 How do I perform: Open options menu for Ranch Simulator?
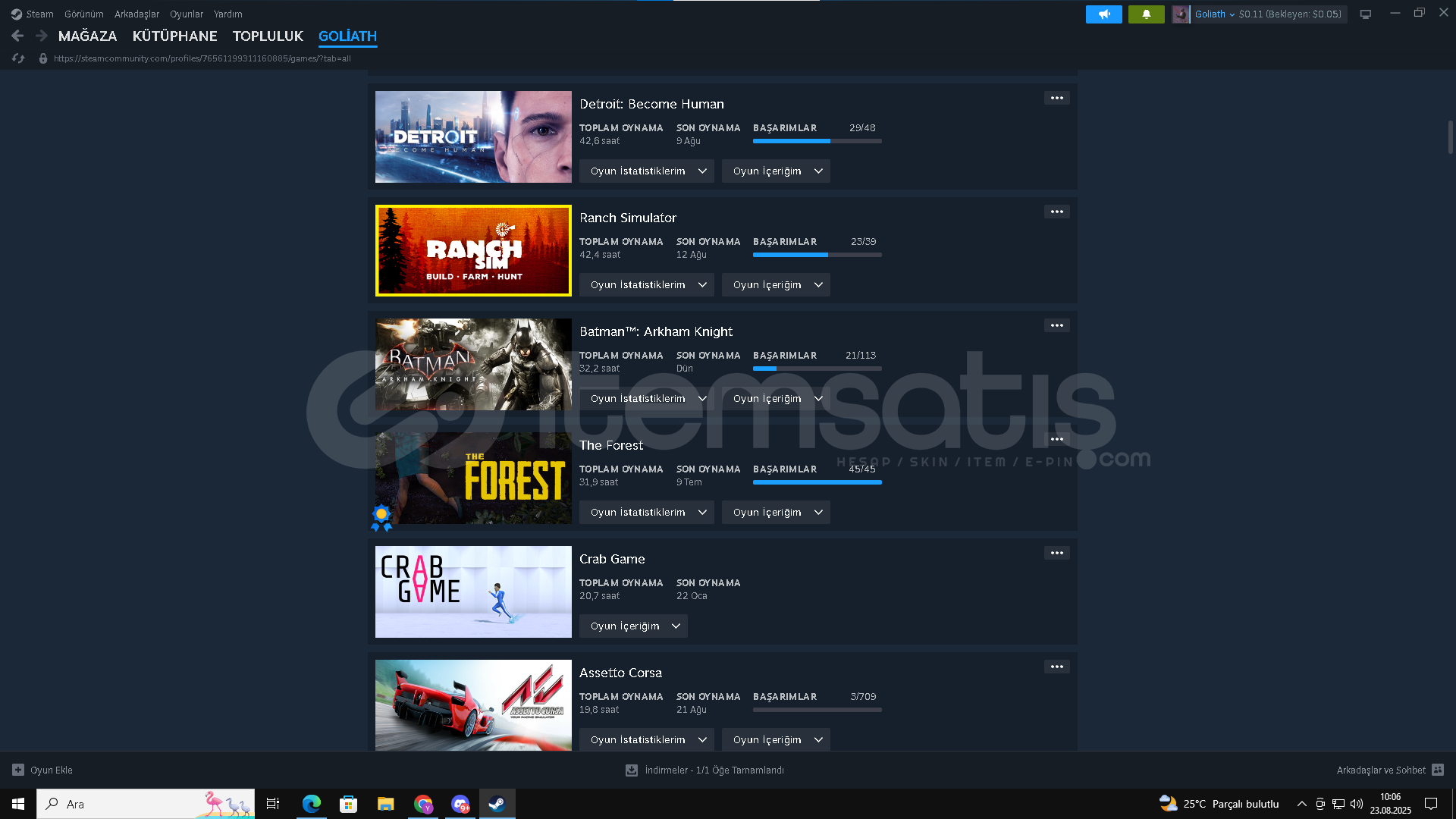pyautogui.click(x=1057, y=212)
